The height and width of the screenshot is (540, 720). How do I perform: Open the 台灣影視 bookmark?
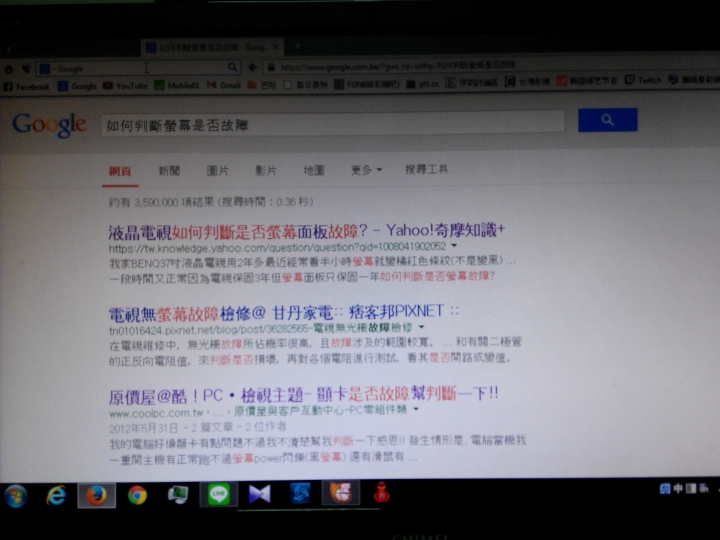(527, 82)
